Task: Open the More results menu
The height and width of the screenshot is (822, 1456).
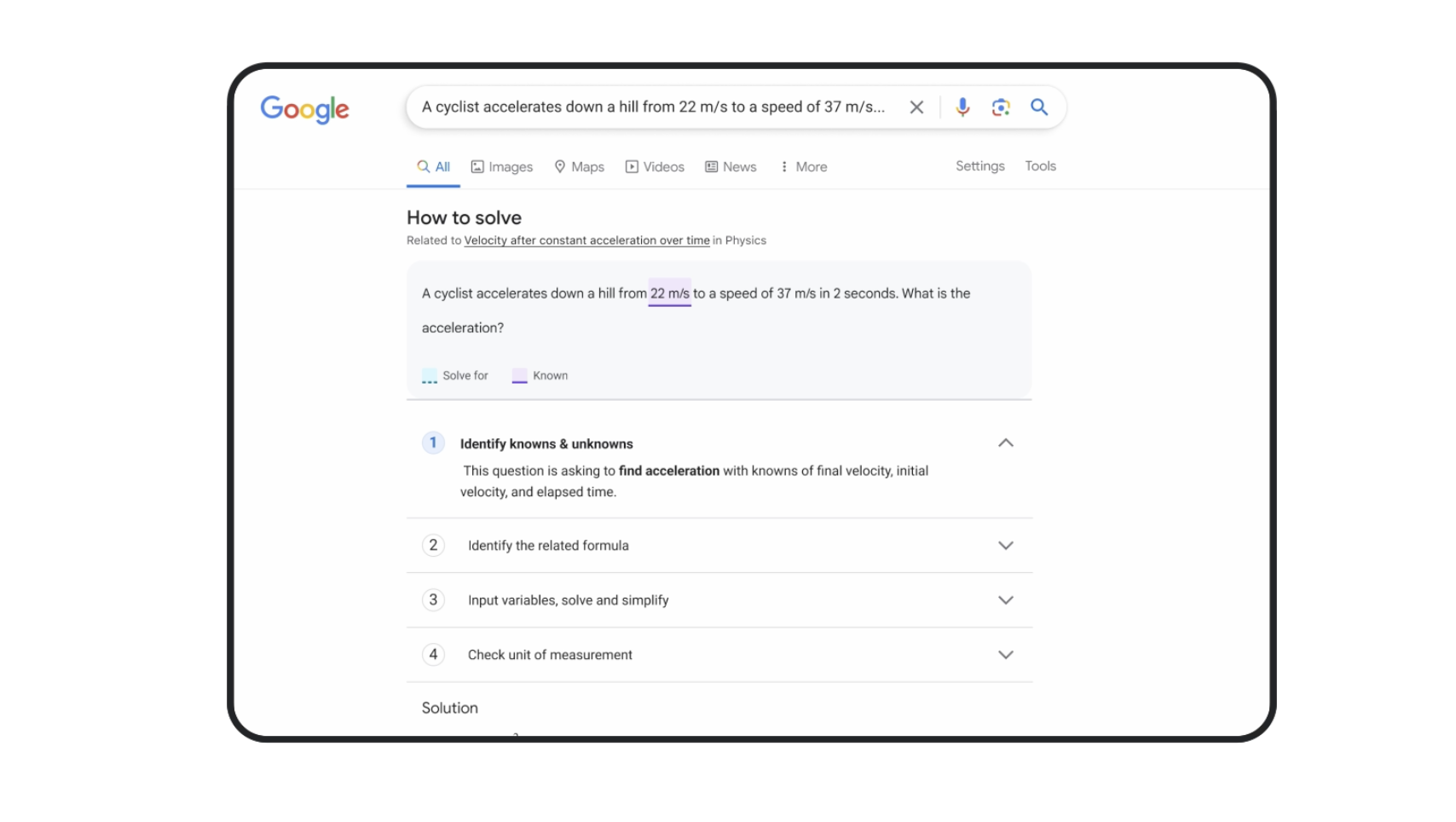Action: [803, 167]
